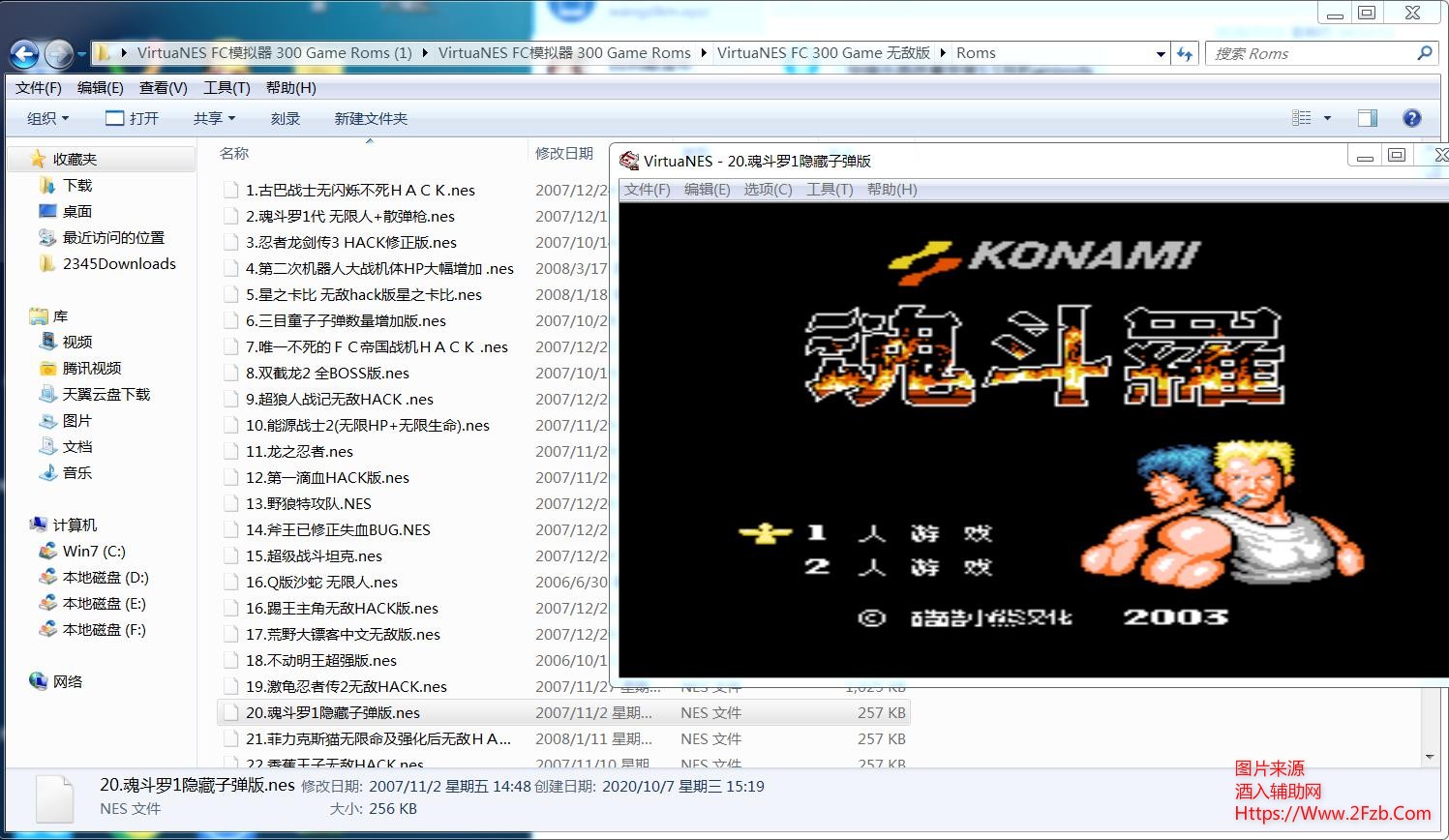Open the help question mark icon

coord(1412,118)
